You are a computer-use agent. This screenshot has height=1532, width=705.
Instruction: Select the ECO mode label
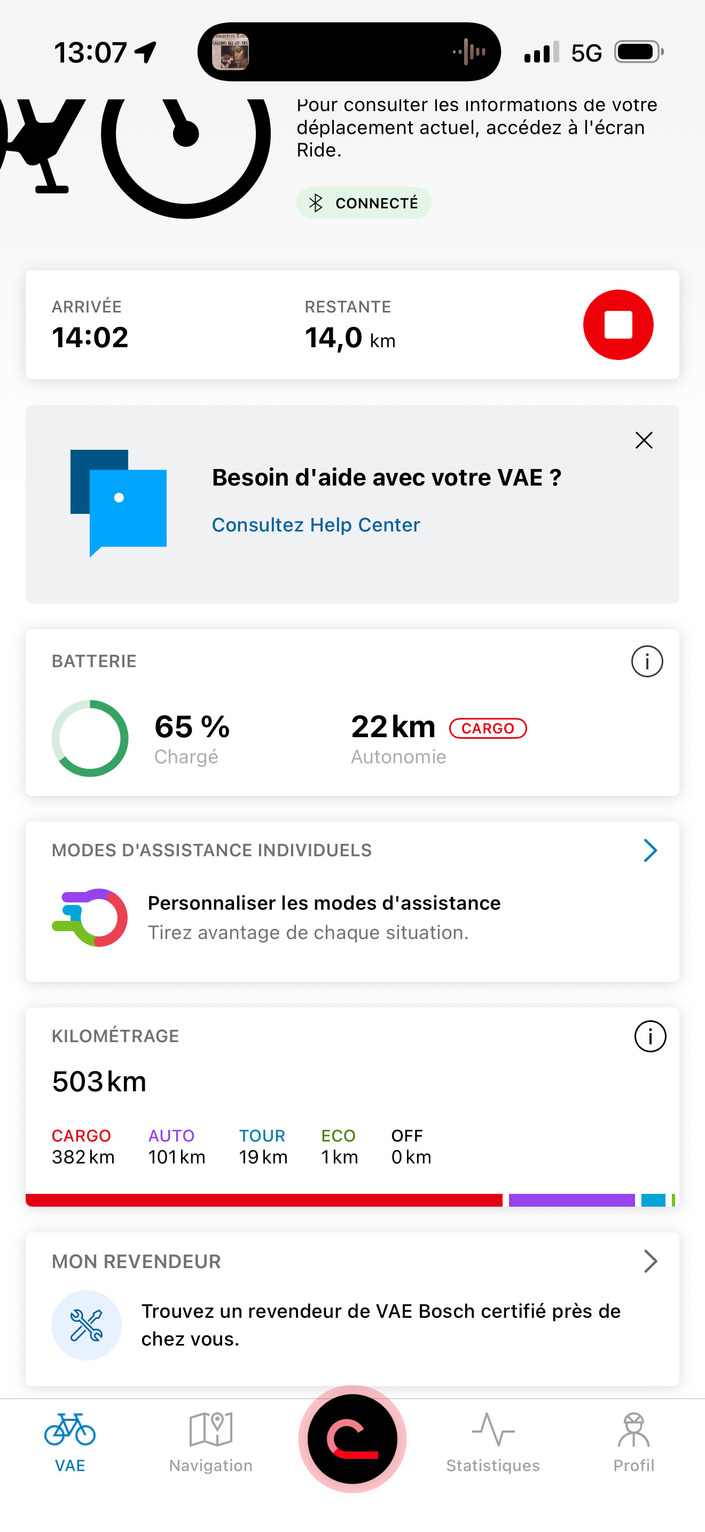[x=338, y=1136]
